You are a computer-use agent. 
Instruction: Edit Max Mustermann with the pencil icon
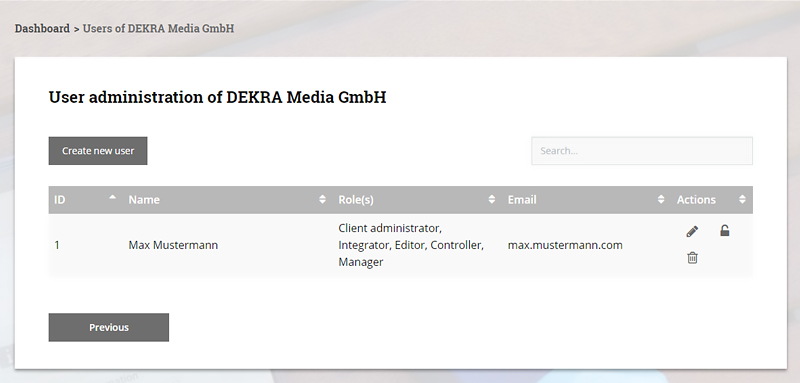pyautogui.click(x=692, y=232)
